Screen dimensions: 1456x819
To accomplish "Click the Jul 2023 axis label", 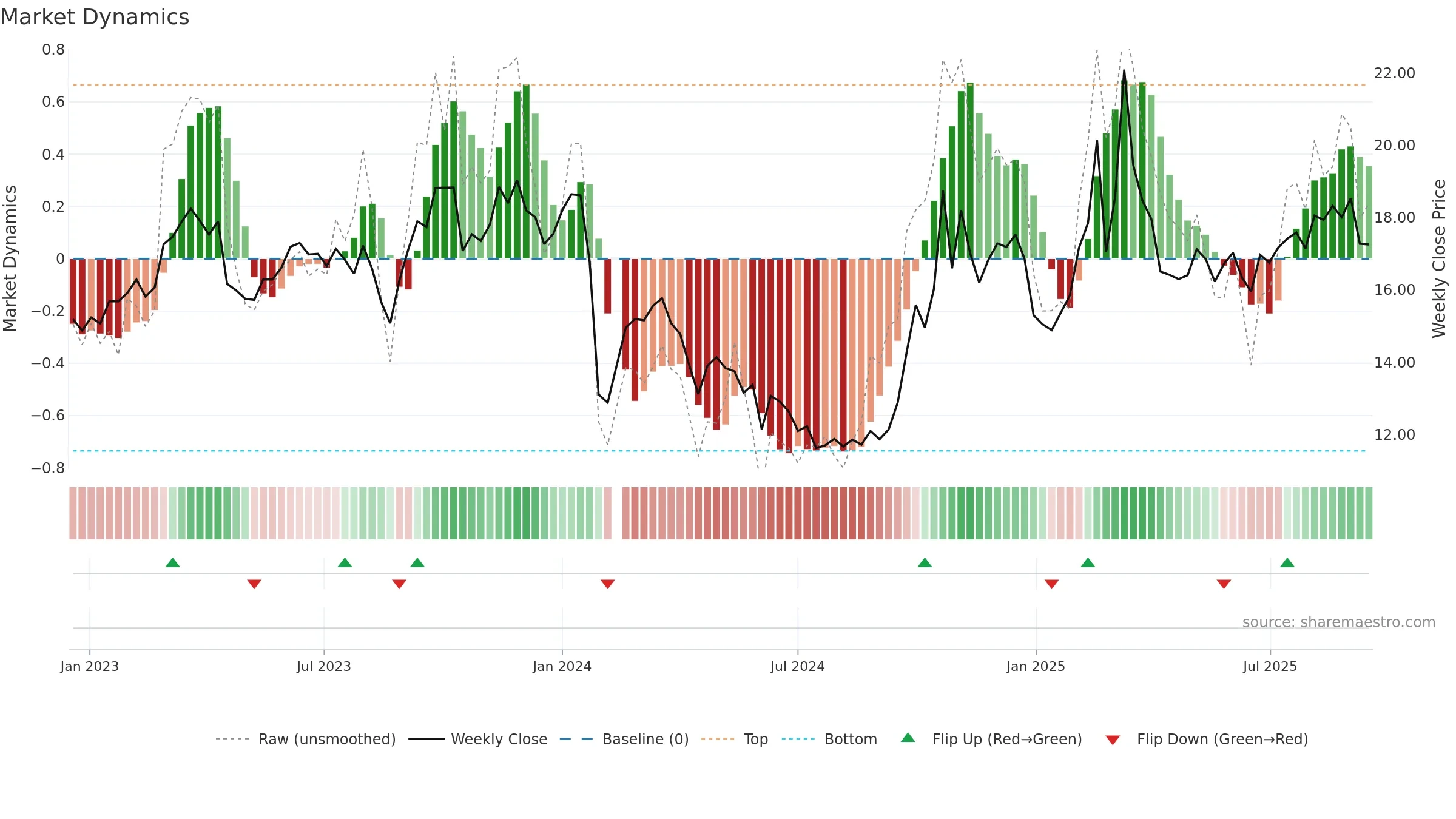I will click(324, 666).
